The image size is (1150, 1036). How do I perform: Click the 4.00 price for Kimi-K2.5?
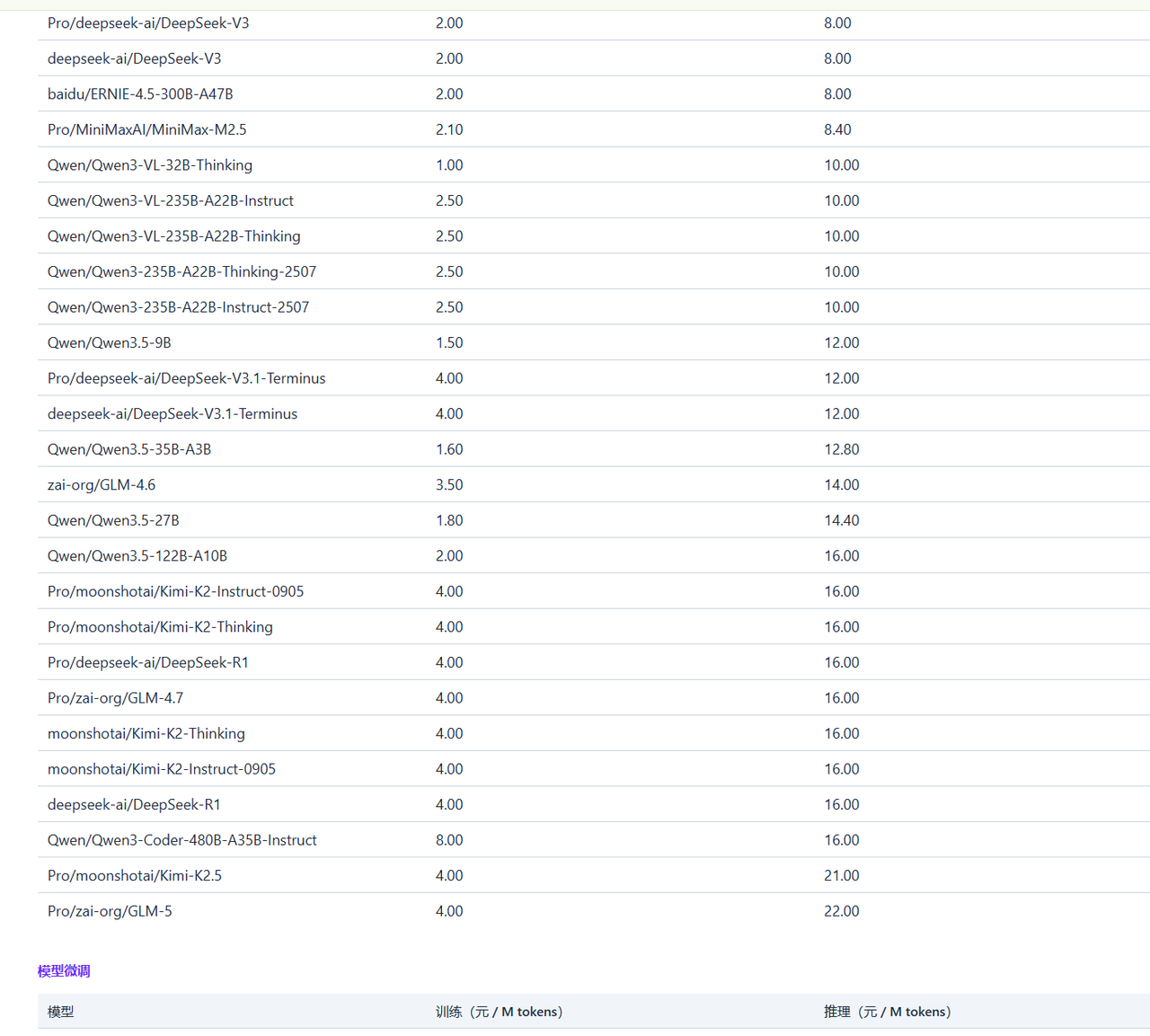click(x=449, y=875)
